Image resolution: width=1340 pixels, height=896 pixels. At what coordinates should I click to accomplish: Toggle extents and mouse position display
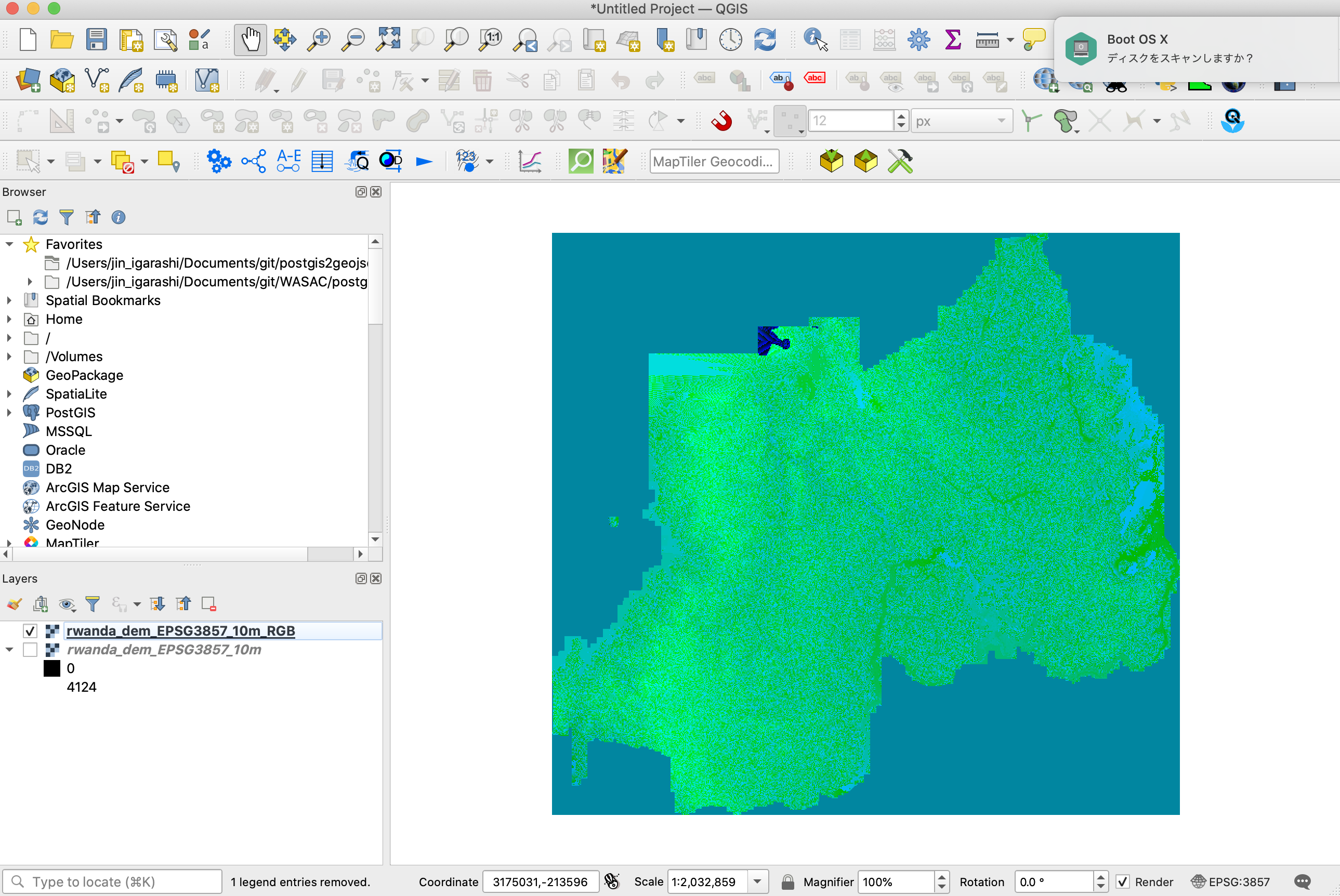(x=611, y=882)
